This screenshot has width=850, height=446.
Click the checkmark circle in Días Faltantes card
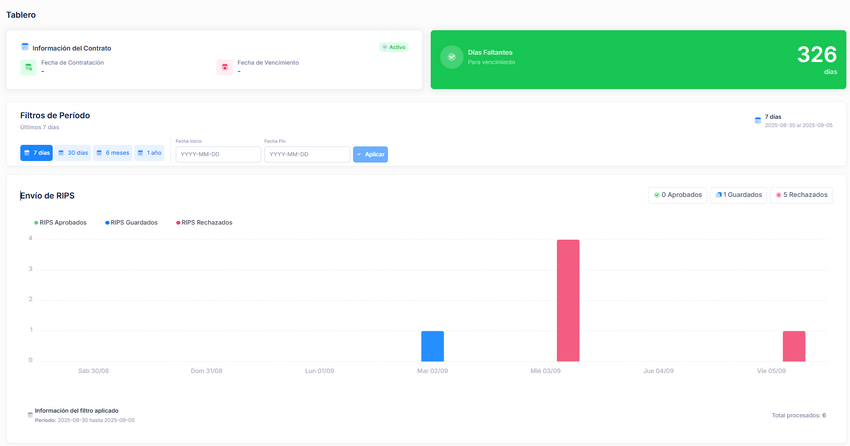tap(452, 57)
